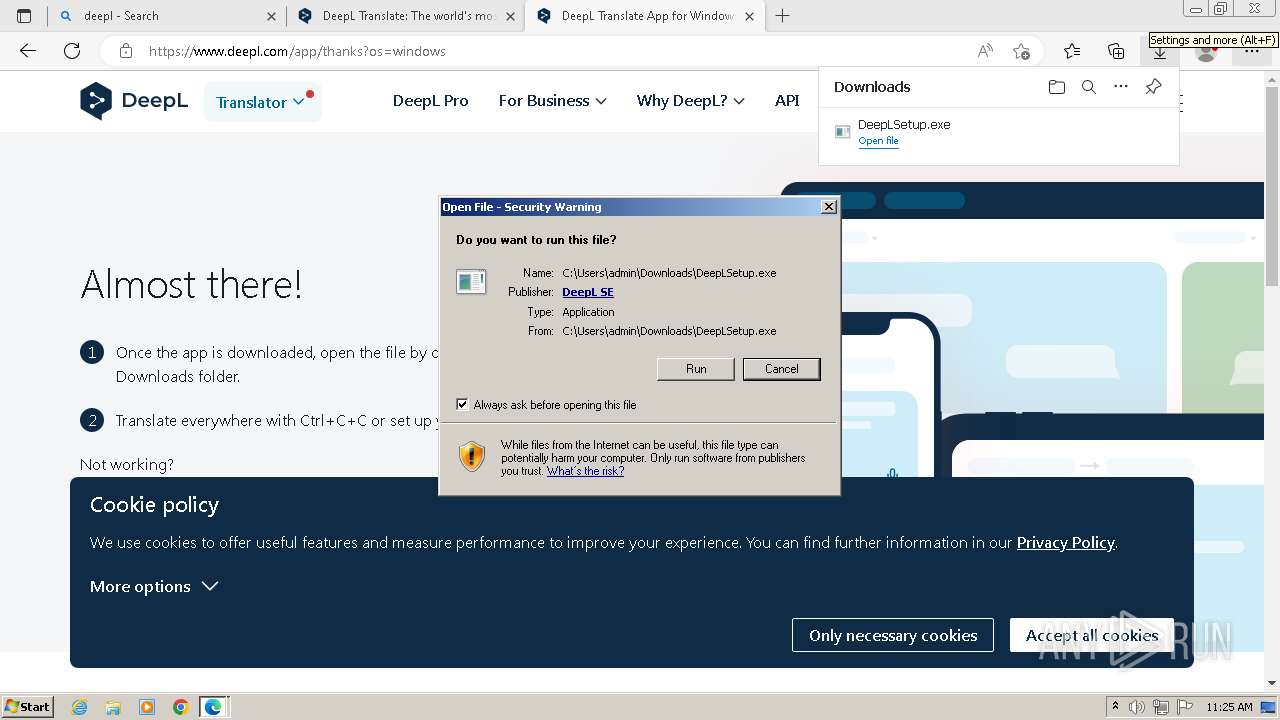Switch to the deepl - Search tab
The image size is (1280, 720).
click(166, 16)
